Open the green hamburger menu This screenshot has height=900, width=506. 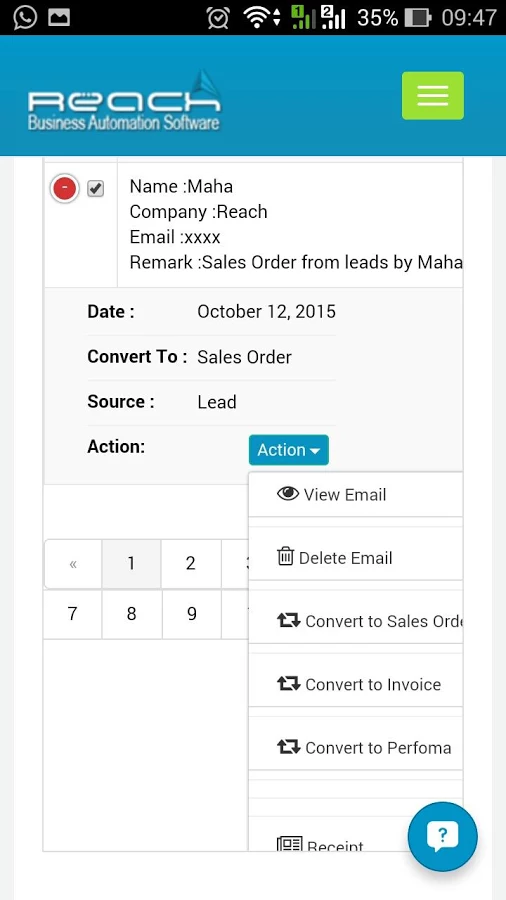click(433, 95)
